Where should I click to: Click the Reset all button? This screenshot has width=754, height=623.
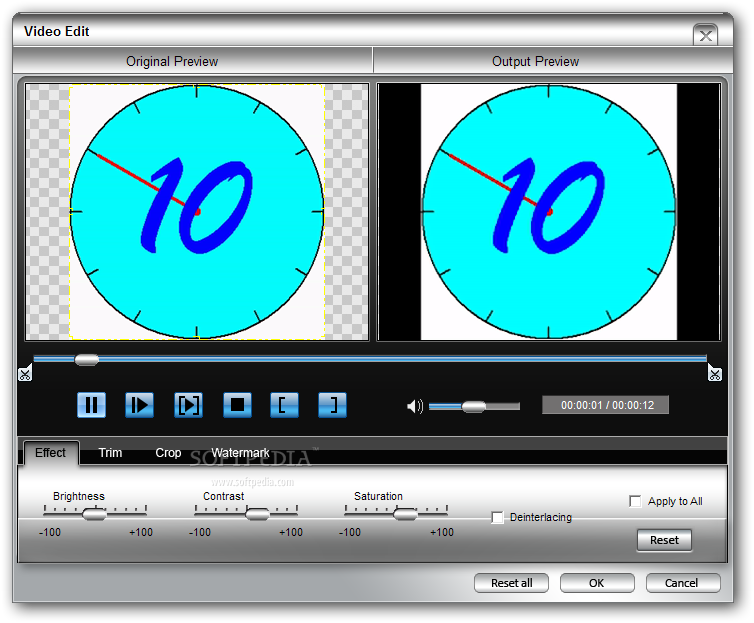(x=511, y=583)
